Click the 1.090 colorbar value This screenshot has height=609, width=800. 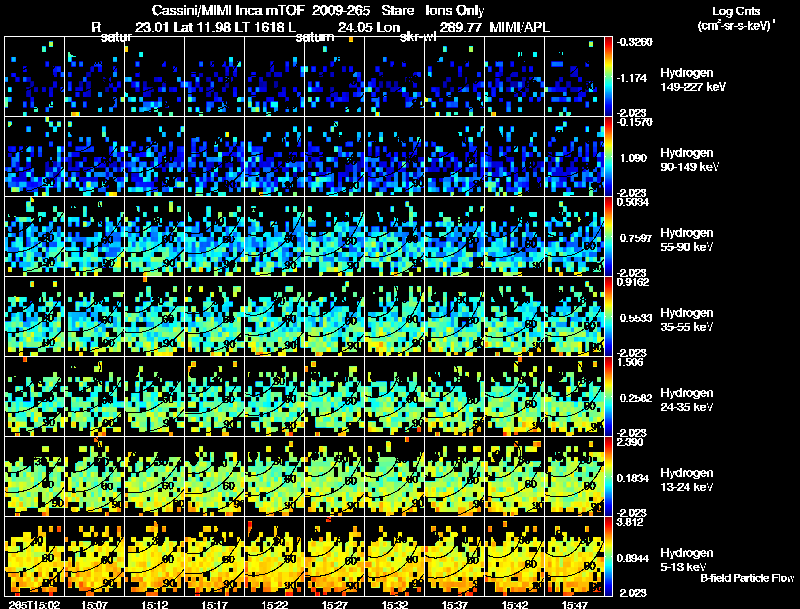(633, 158)
